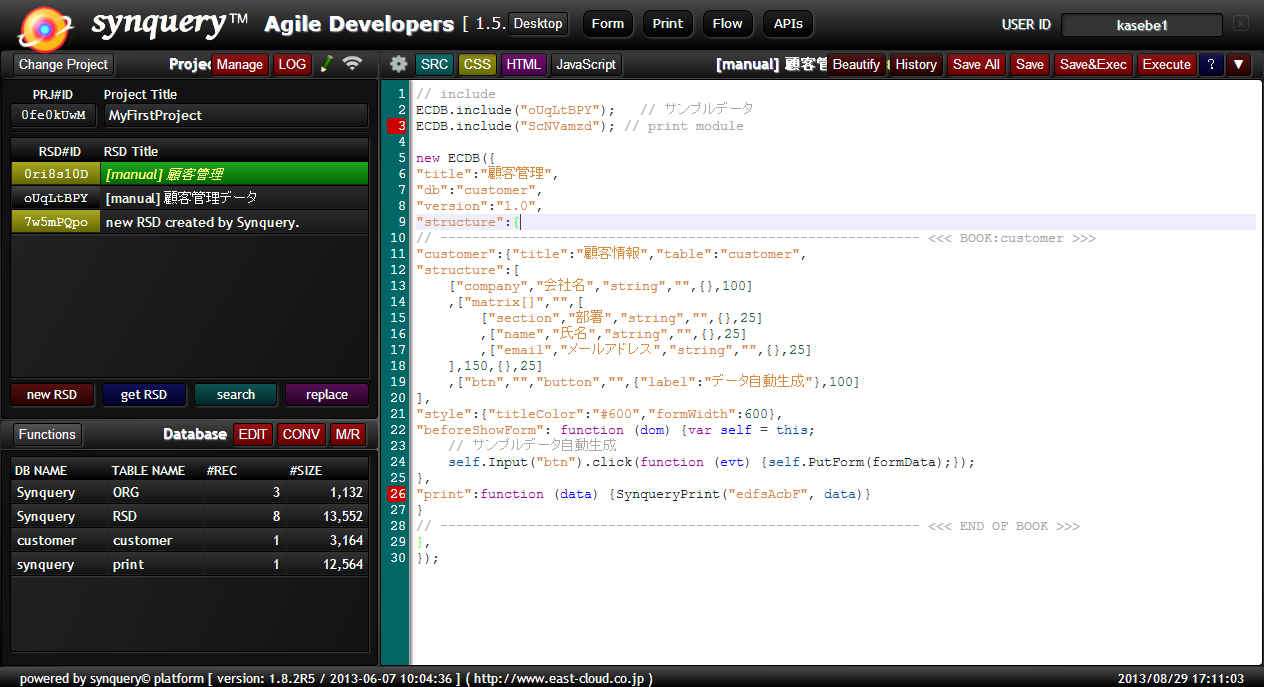Click the Manage button
The width and height of the screenshot is (1264, 687).
point(240,64)
